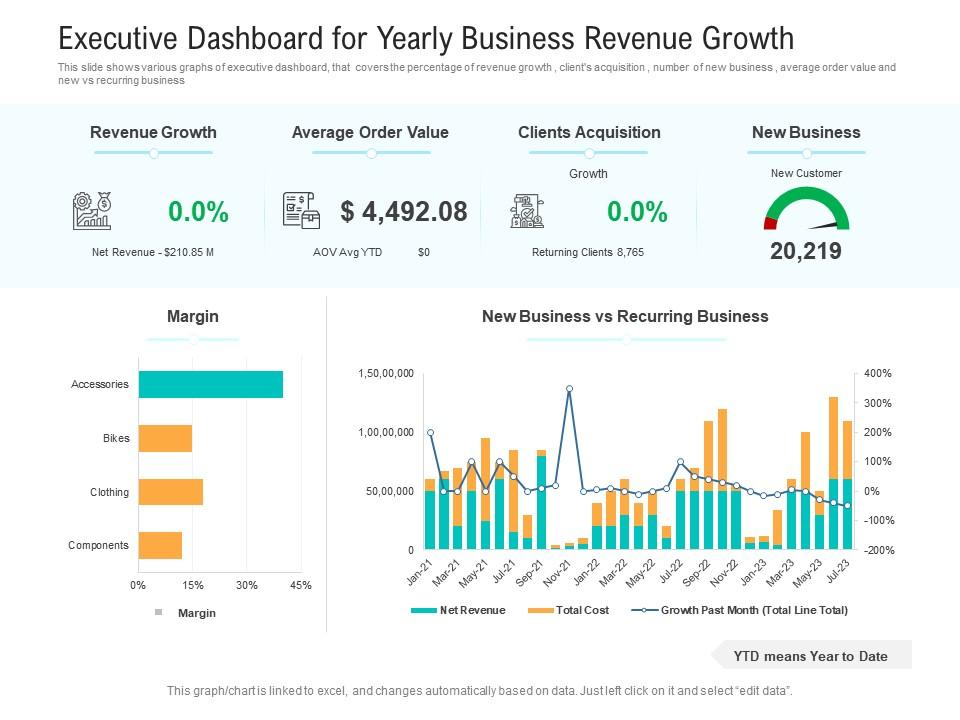This screenshot has width=960, height=720.
Task: Select the Accessories margin bar
Action: [211, 384]
